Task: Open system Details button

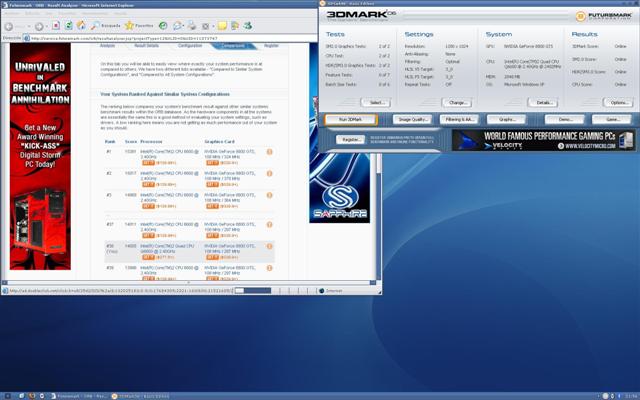Action: click(x=543, y=102)
